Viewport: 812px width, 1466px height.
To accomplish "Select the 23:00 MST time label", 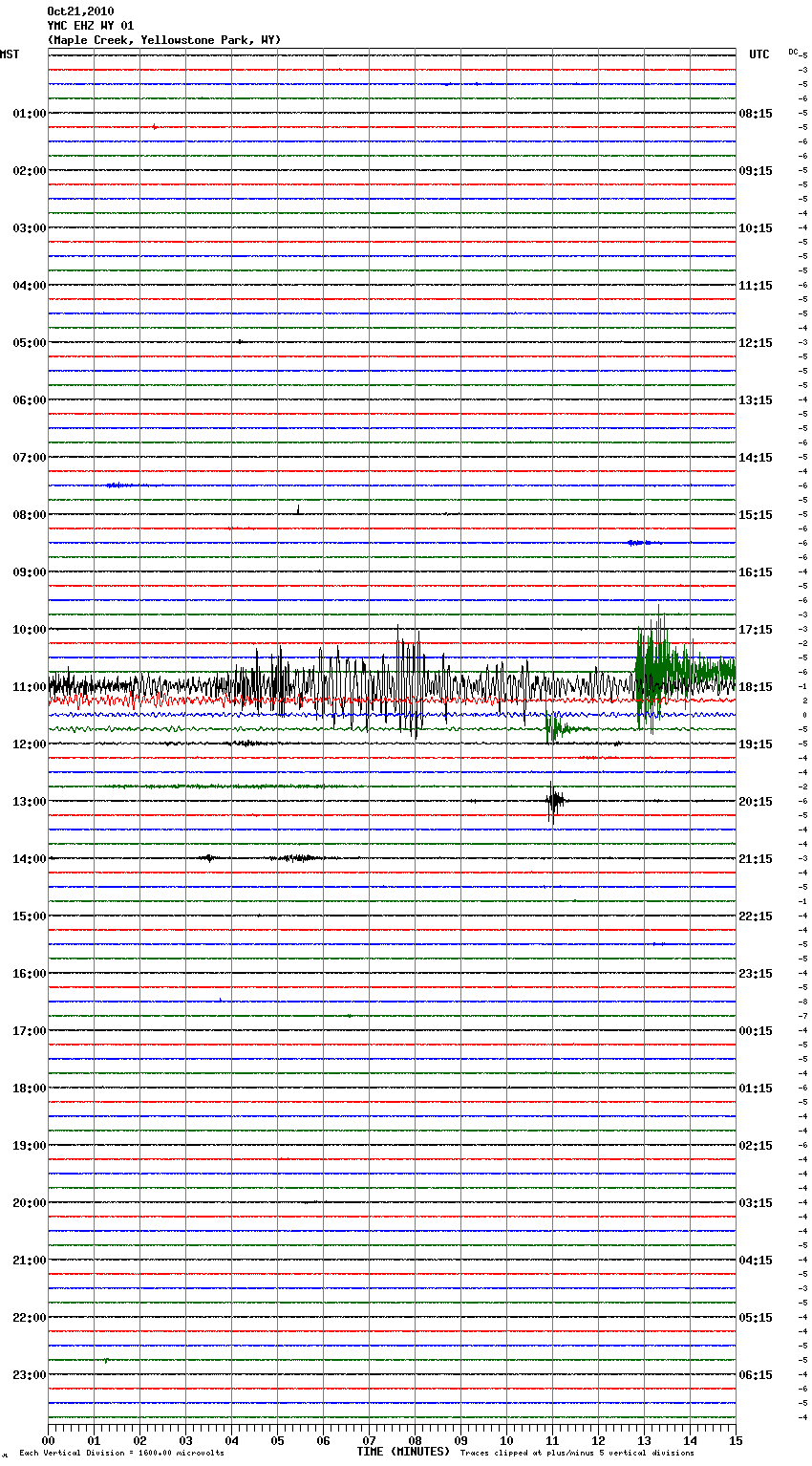I will tap(29, 1375).
